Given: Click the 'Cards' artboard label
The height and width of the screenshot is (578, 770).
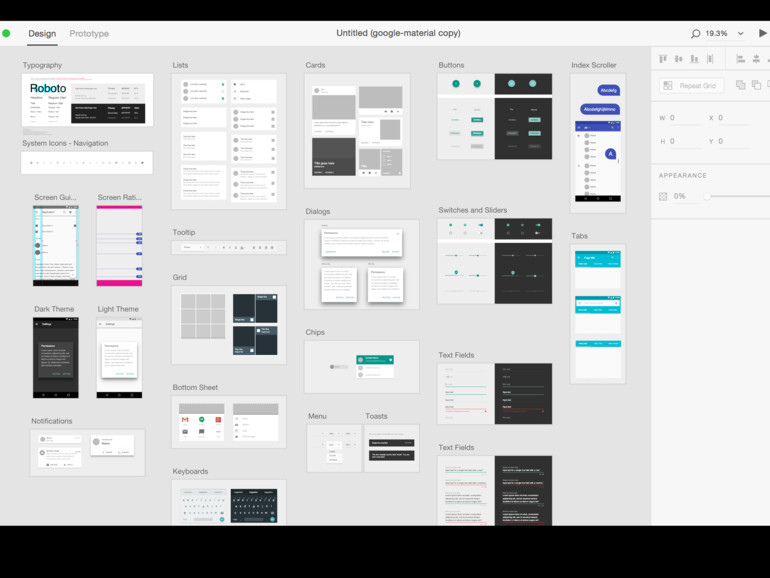Looking at the screenshot, I should pos(315,65).
